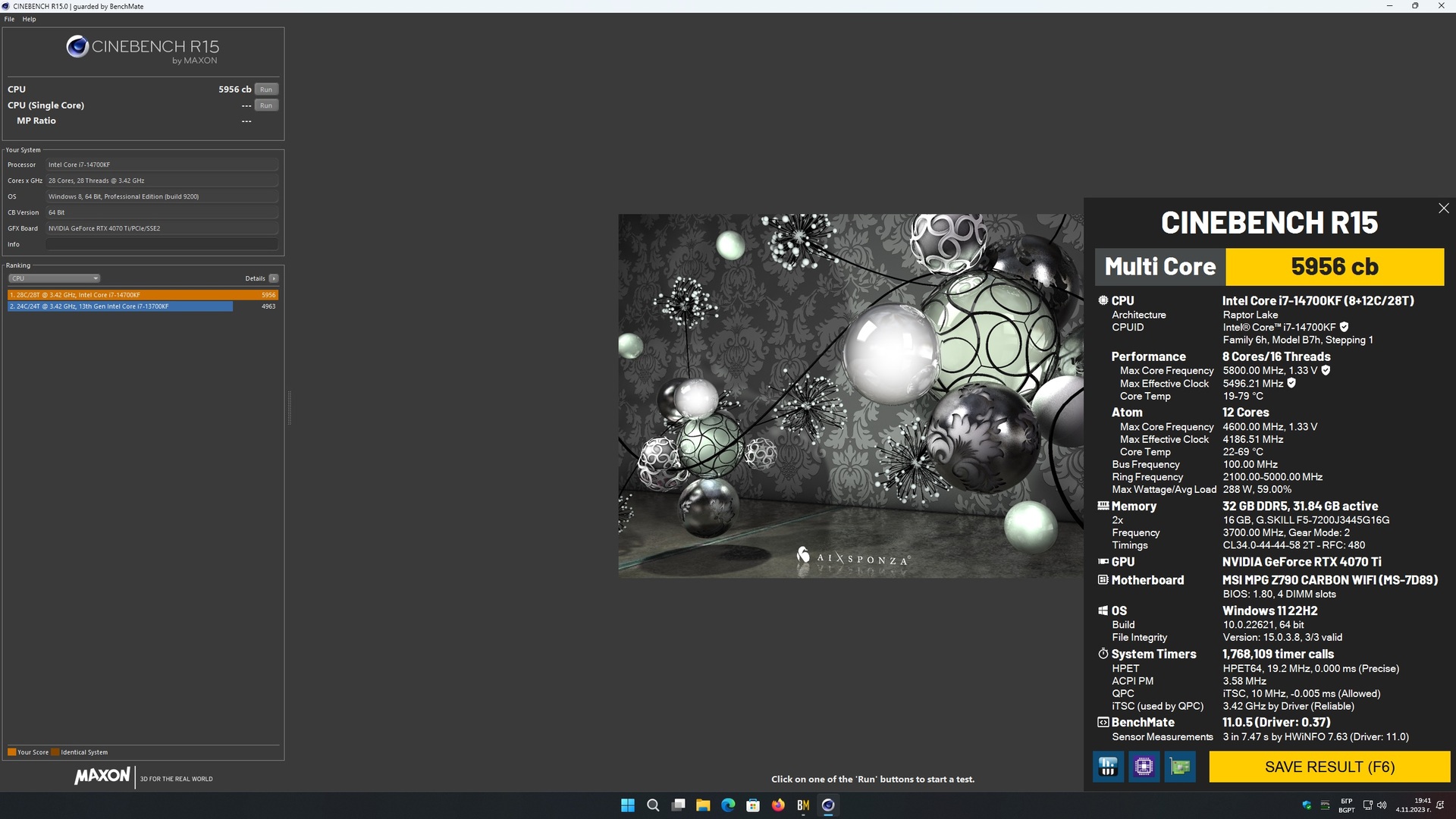The image size is (1456, 819).
Task: Click the 5956 cb CPU score
Action: [234, 89]
